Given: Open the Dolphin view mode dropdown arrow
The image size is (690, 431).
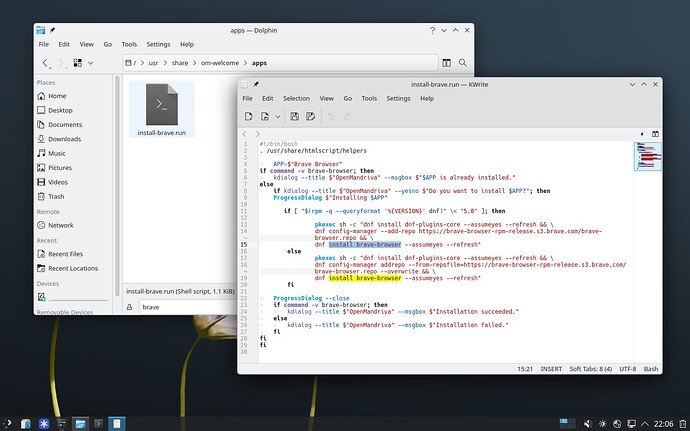Looking at the screenshot, I should (90, 63).
